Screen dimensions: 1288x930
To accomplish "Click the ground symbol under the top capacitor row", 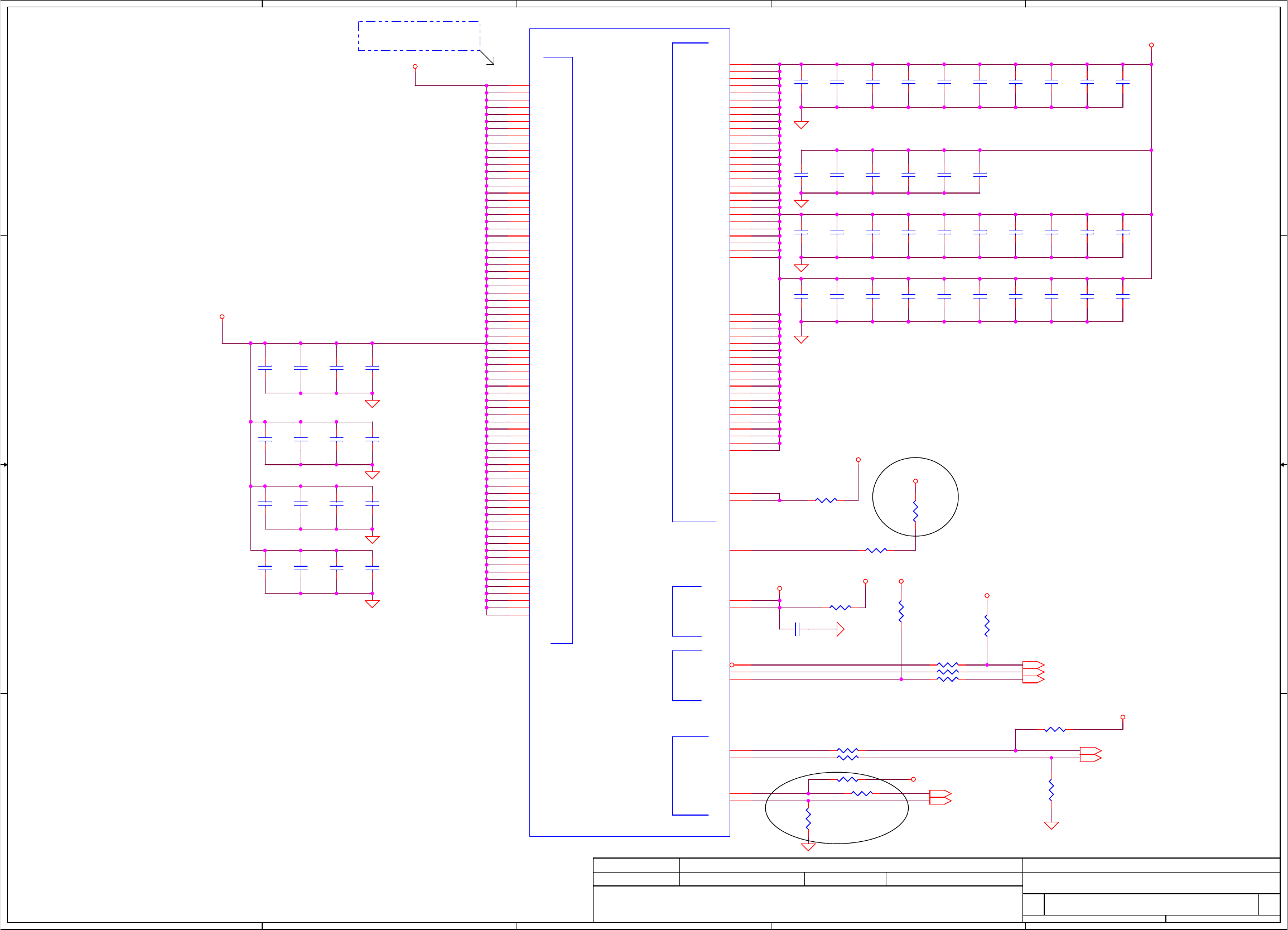I will click(800, 125).
